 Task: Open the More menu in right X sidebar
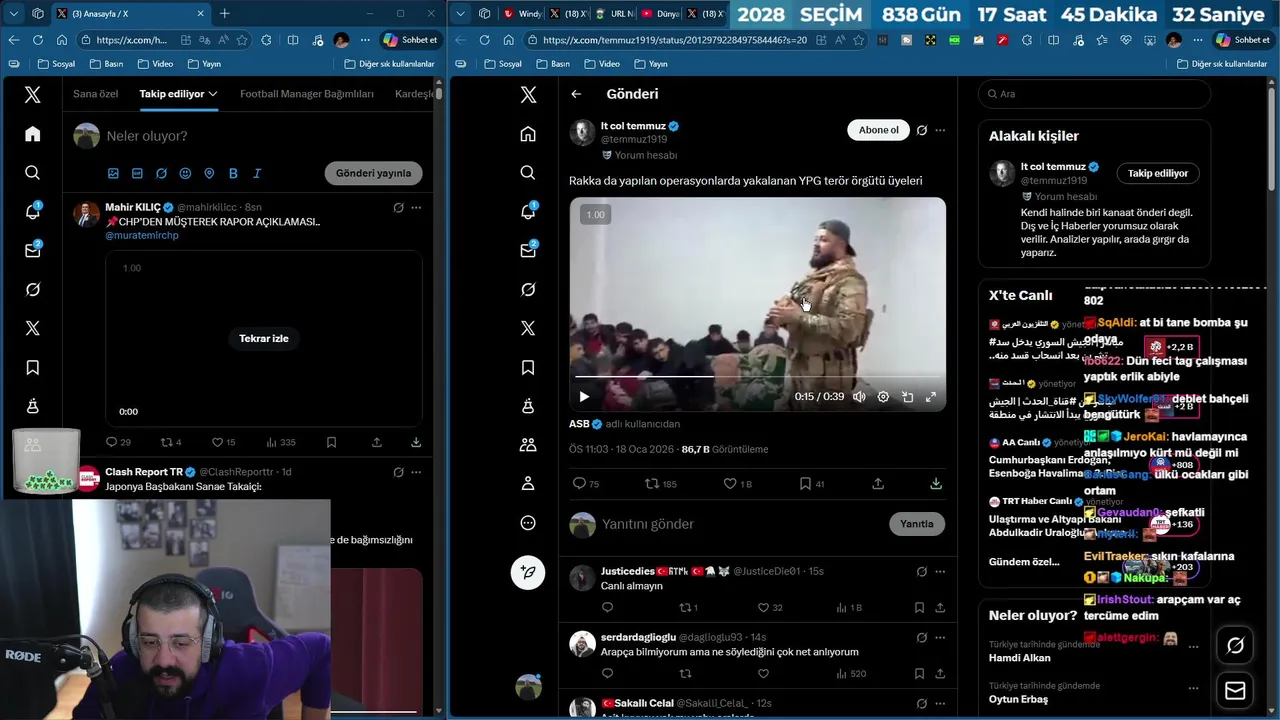click(528, 523)
